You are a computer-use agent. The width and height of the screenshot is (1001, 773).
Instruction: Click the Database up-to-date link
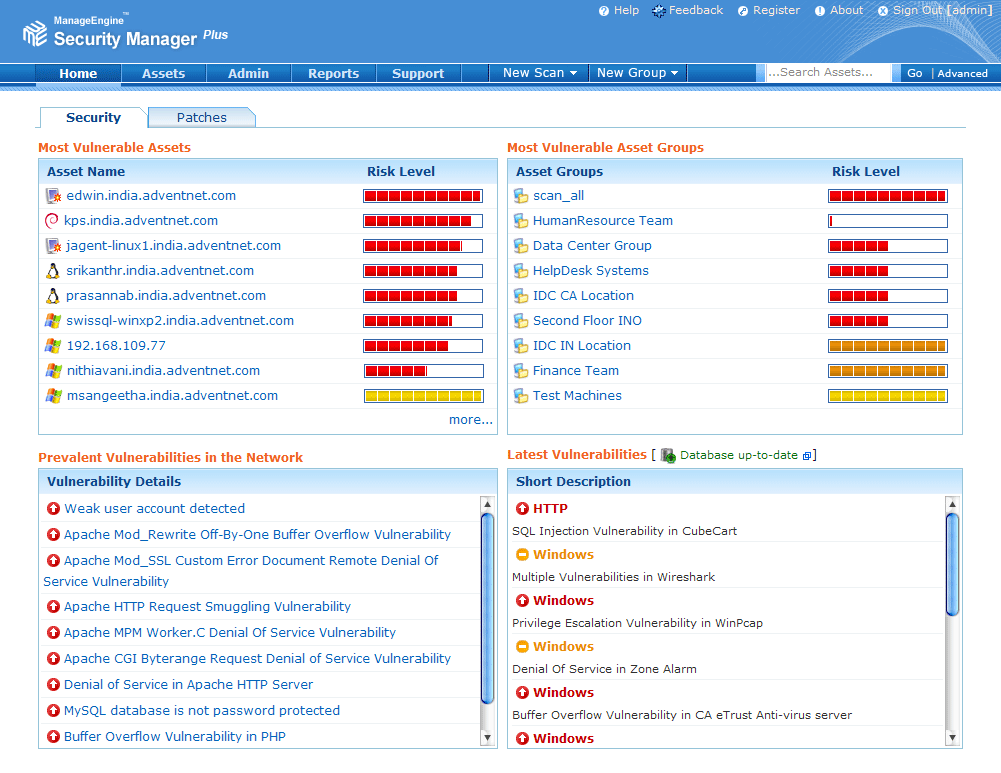point(739,455)
